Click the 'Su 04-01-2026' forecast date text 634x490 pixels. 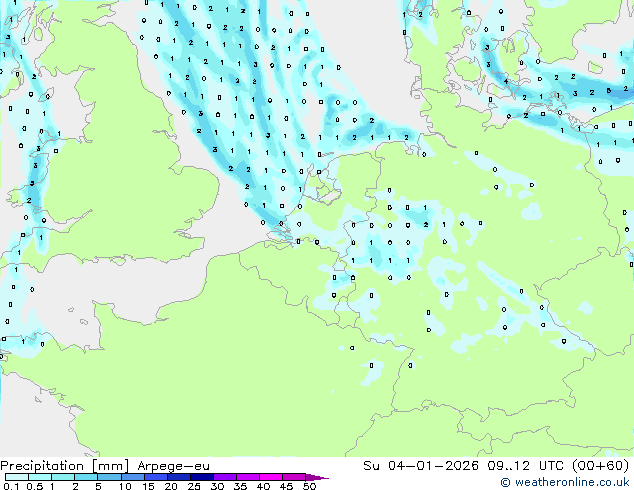[x=421, y=466]
